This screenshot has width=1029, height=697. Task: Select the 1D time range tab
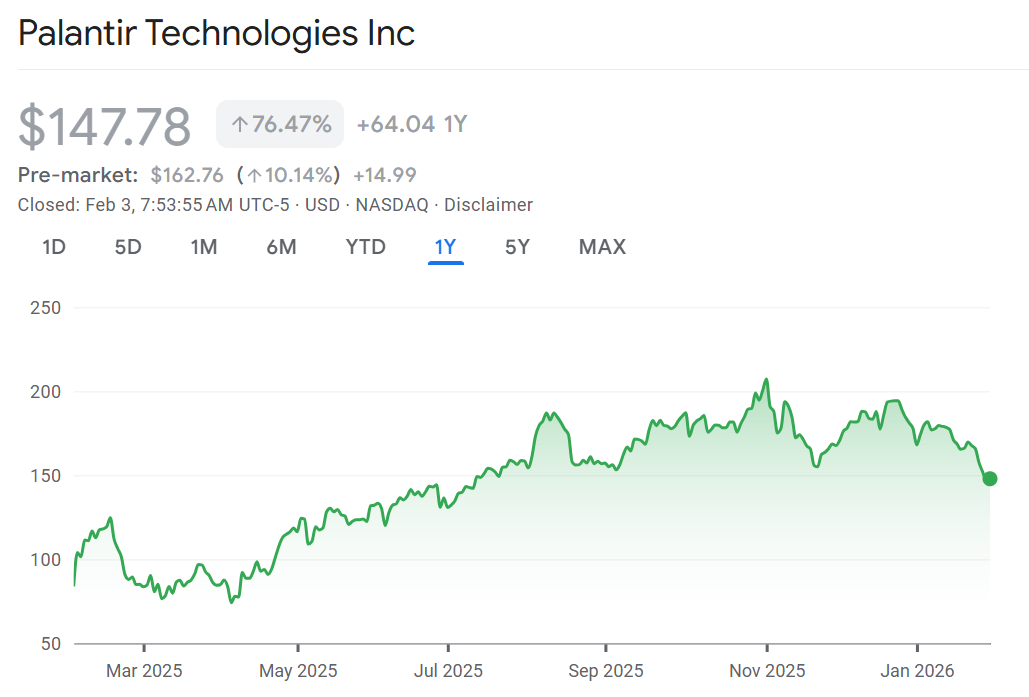pyautogui.click(x=54, y=247)
